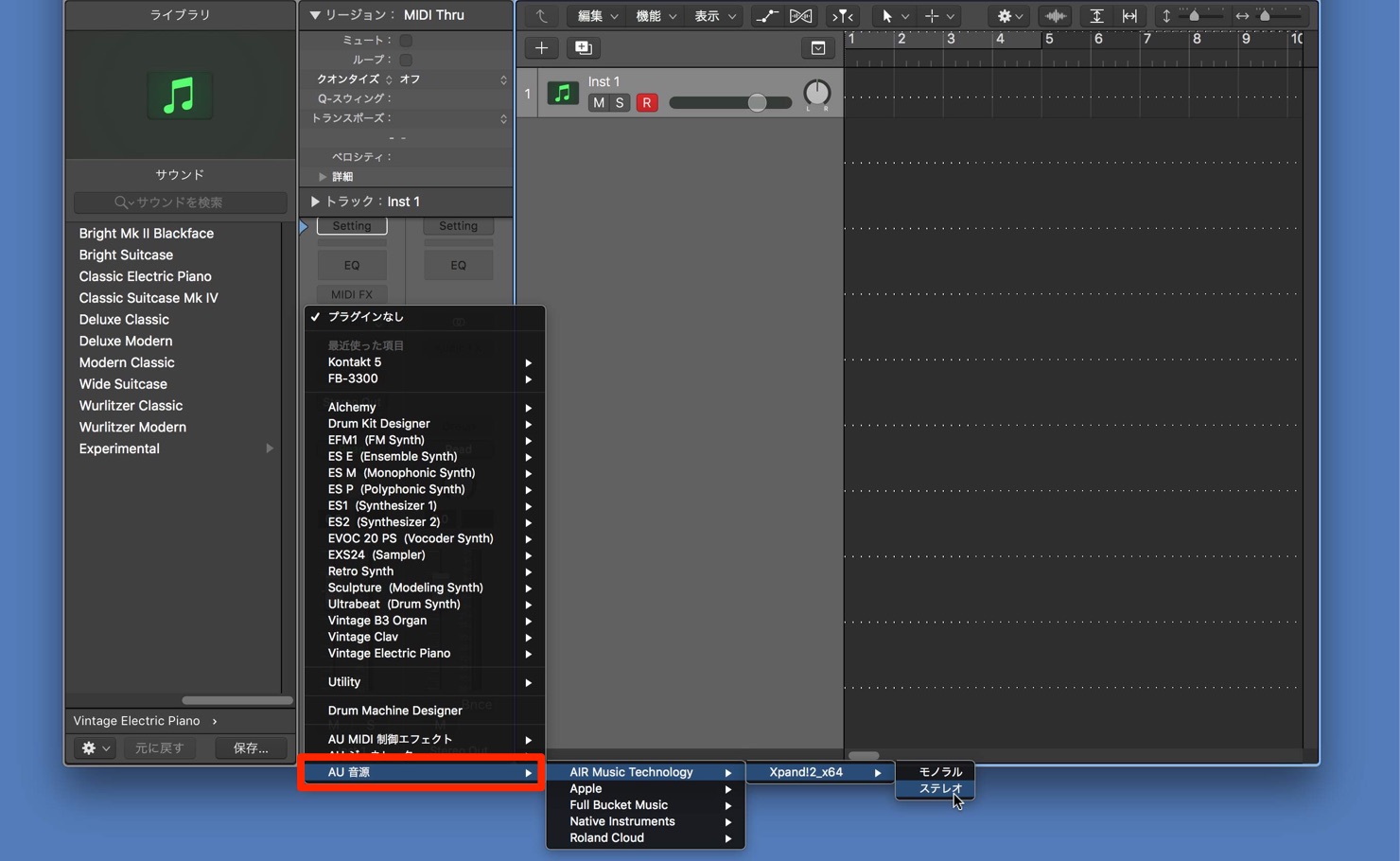Click the 保存... button in library
1400x861 pixels.
pos(251,747)
